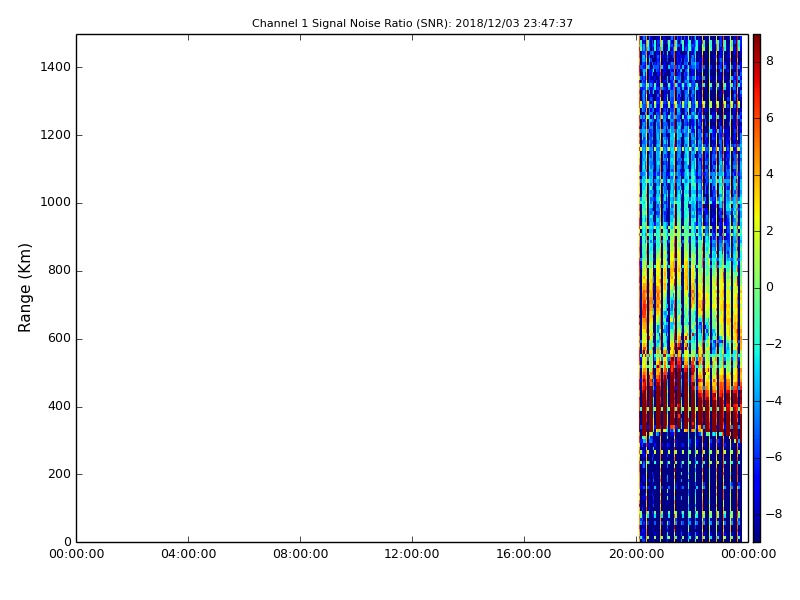
Task: Click the 600 tick label on range axis
Action: (59, 338)
